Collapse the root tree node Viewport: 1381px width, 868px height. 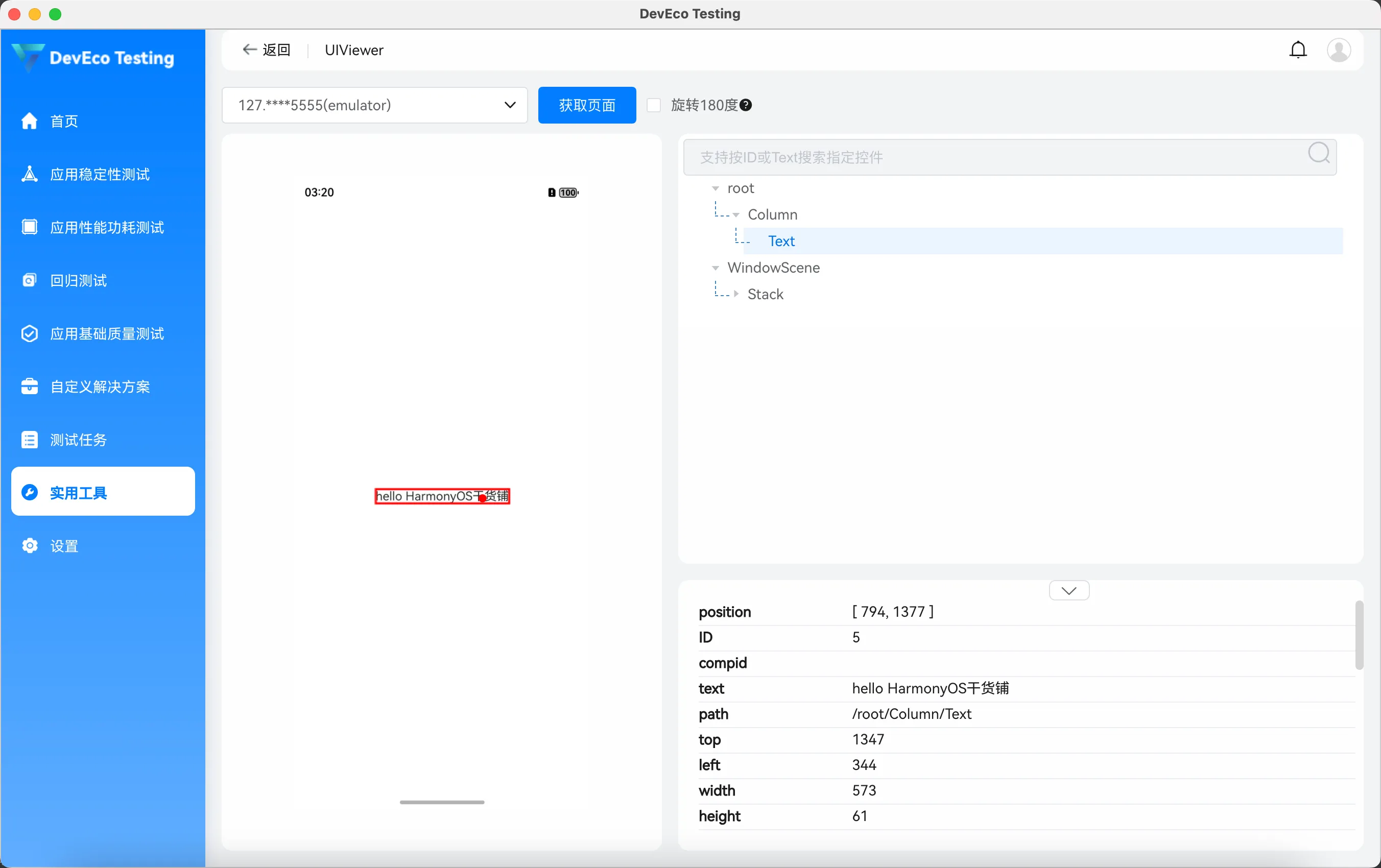[715, 188]
